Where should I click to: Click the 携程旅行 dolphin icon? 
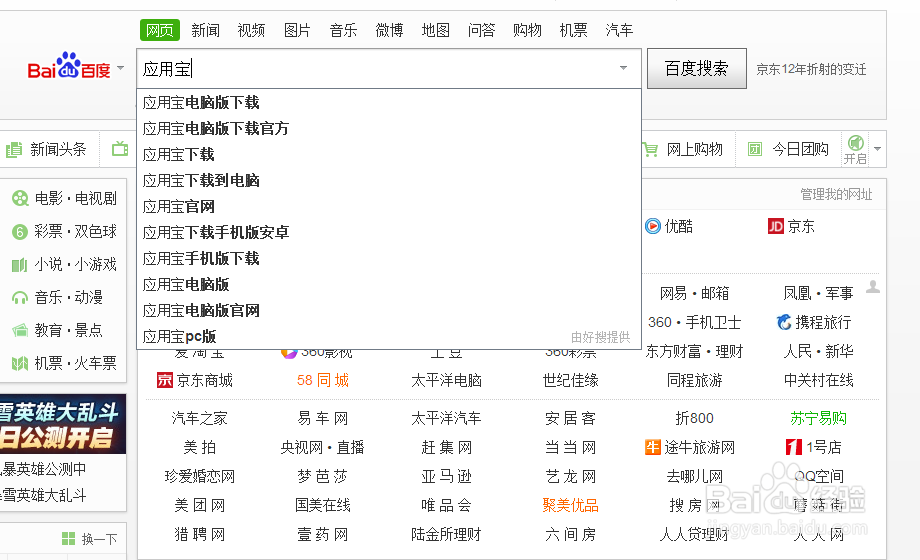(784, 322)
